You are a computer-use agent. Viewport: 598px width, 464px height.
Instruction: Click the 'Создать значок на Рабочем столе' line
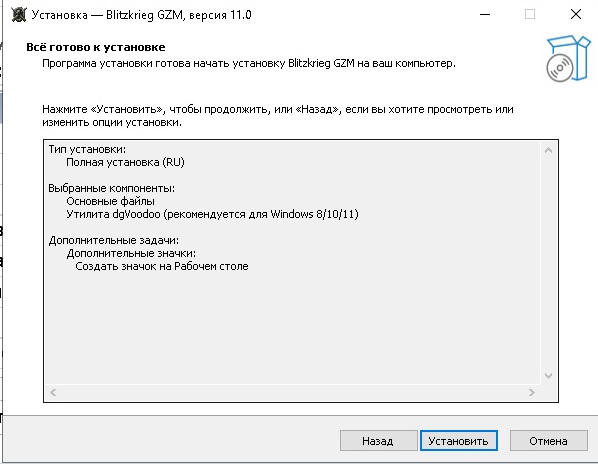(162, 266)
